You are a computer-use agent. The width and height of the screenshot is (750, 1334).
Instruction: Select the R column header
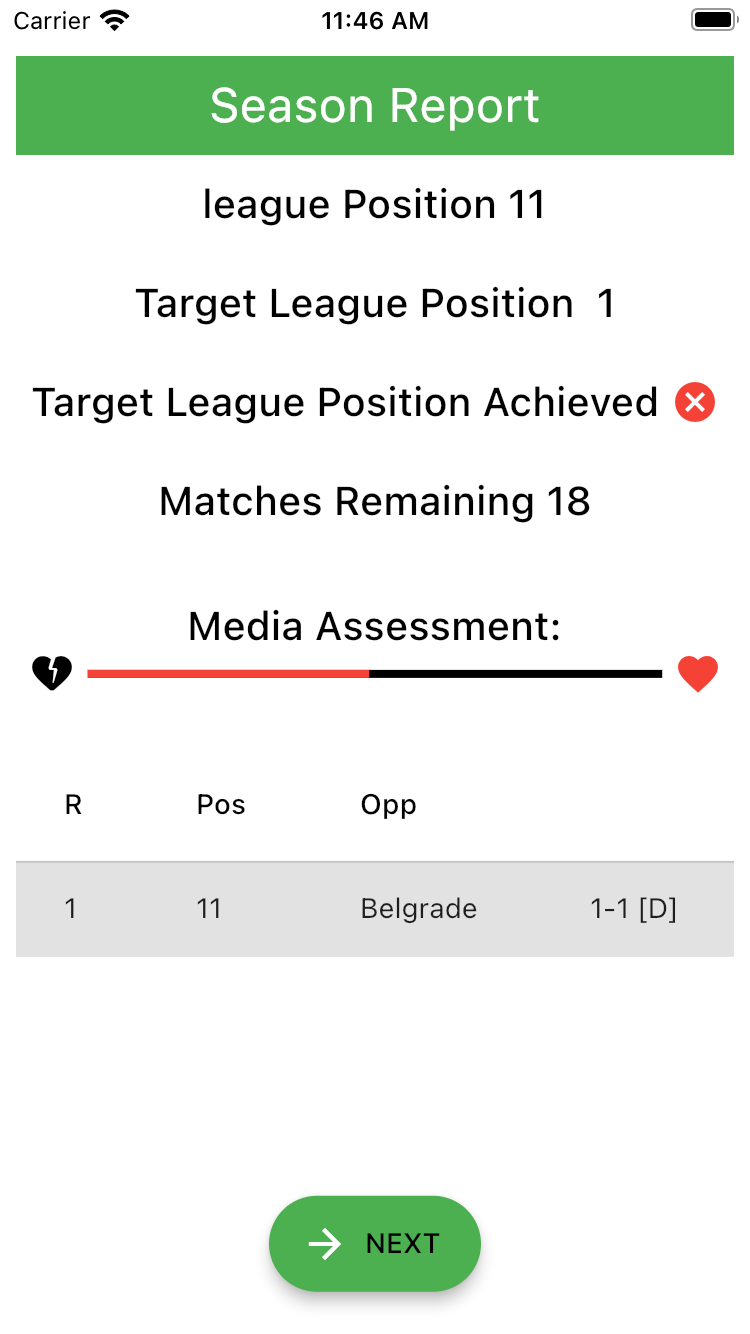73,805
